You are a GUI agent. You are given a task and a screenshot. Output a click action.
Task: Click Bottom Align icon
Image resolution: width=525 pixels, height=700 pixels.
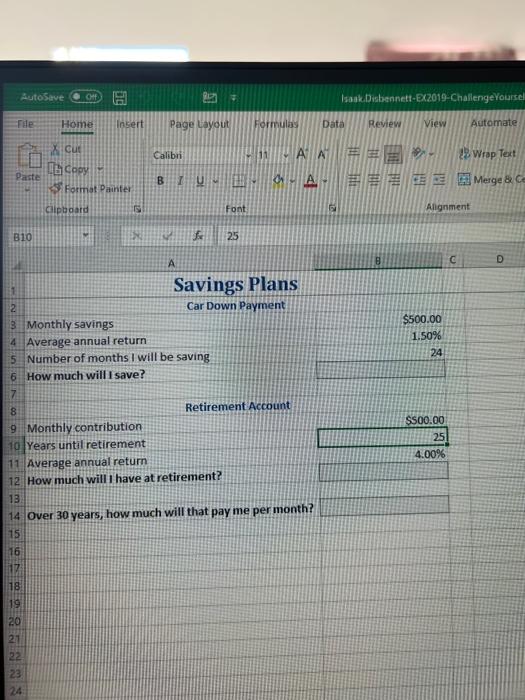pos(393,154)
